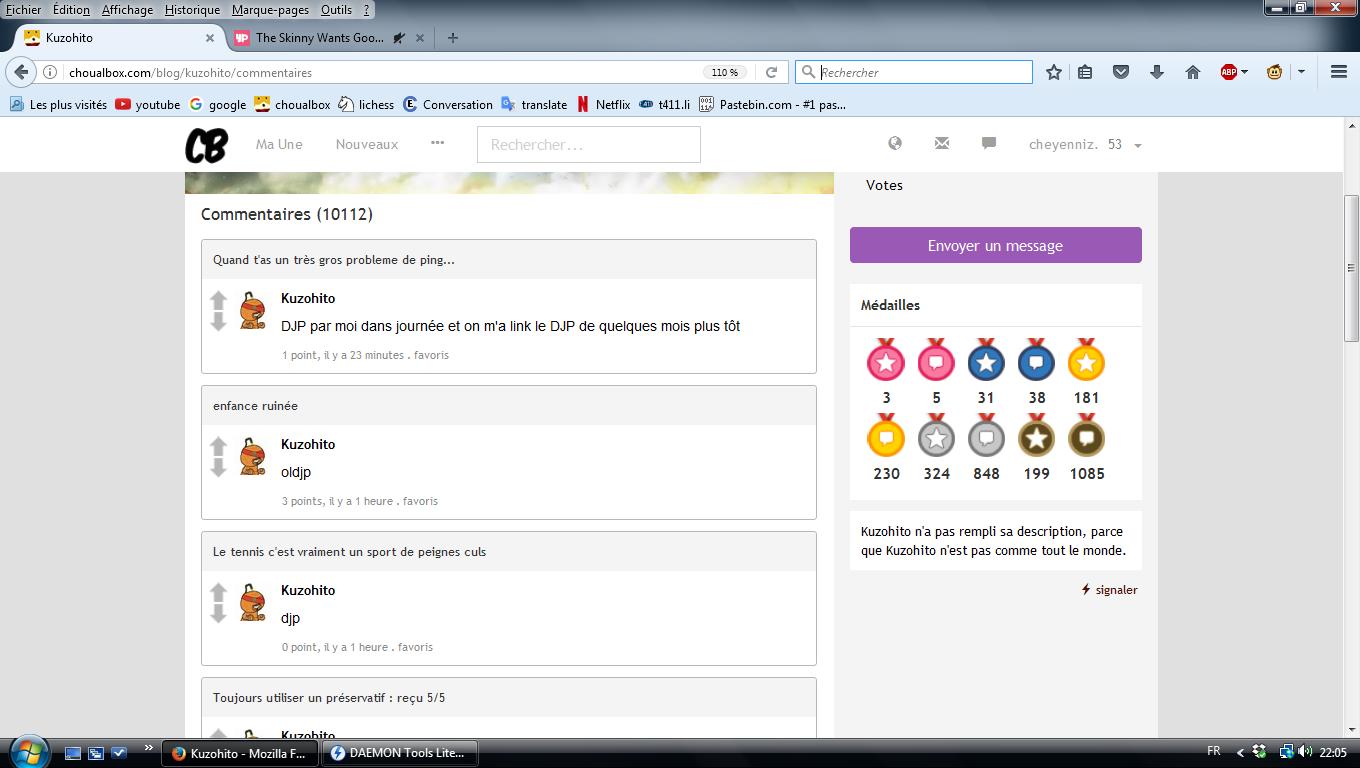Click the 110 % zoom indicator

(x=725, y=72)
